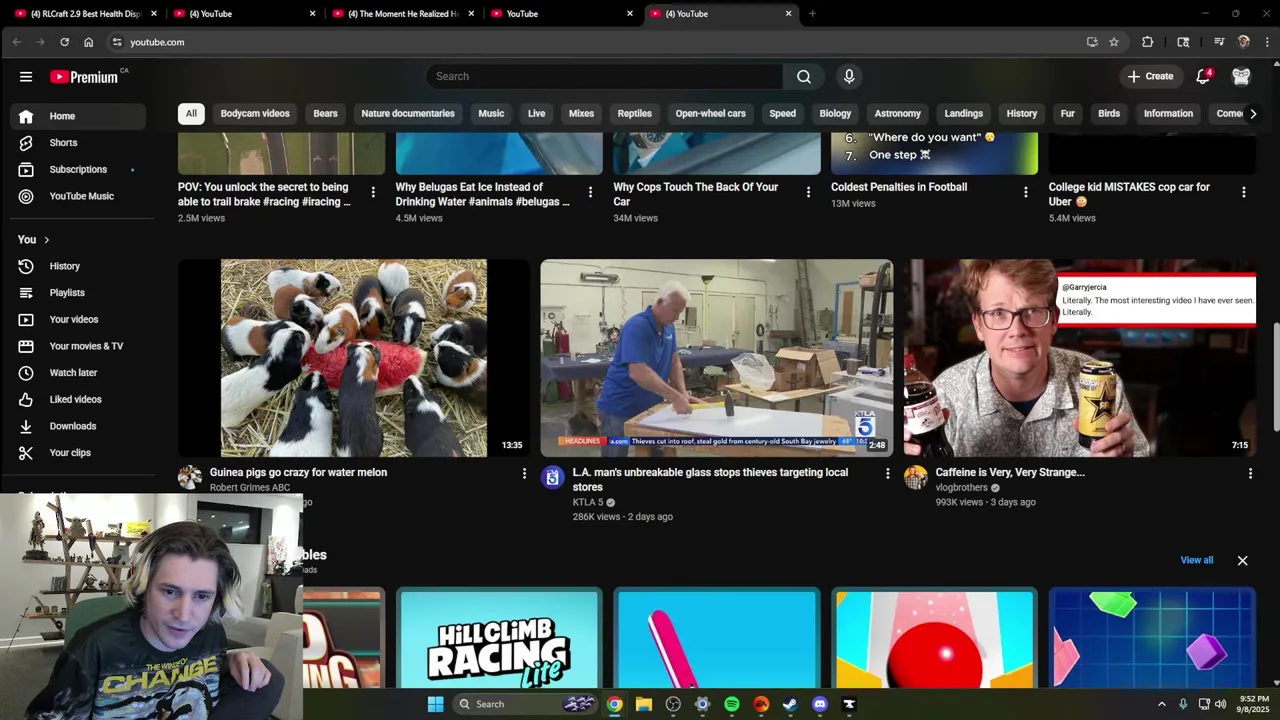Go to Home in the sidebar
1280x720 pixels.
click(x=77, y=116)
